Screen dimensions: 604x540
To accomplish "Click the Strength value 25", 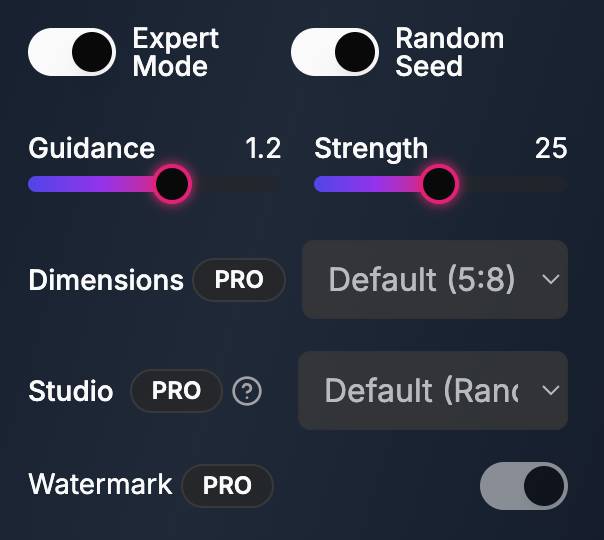I will point(551,149).
